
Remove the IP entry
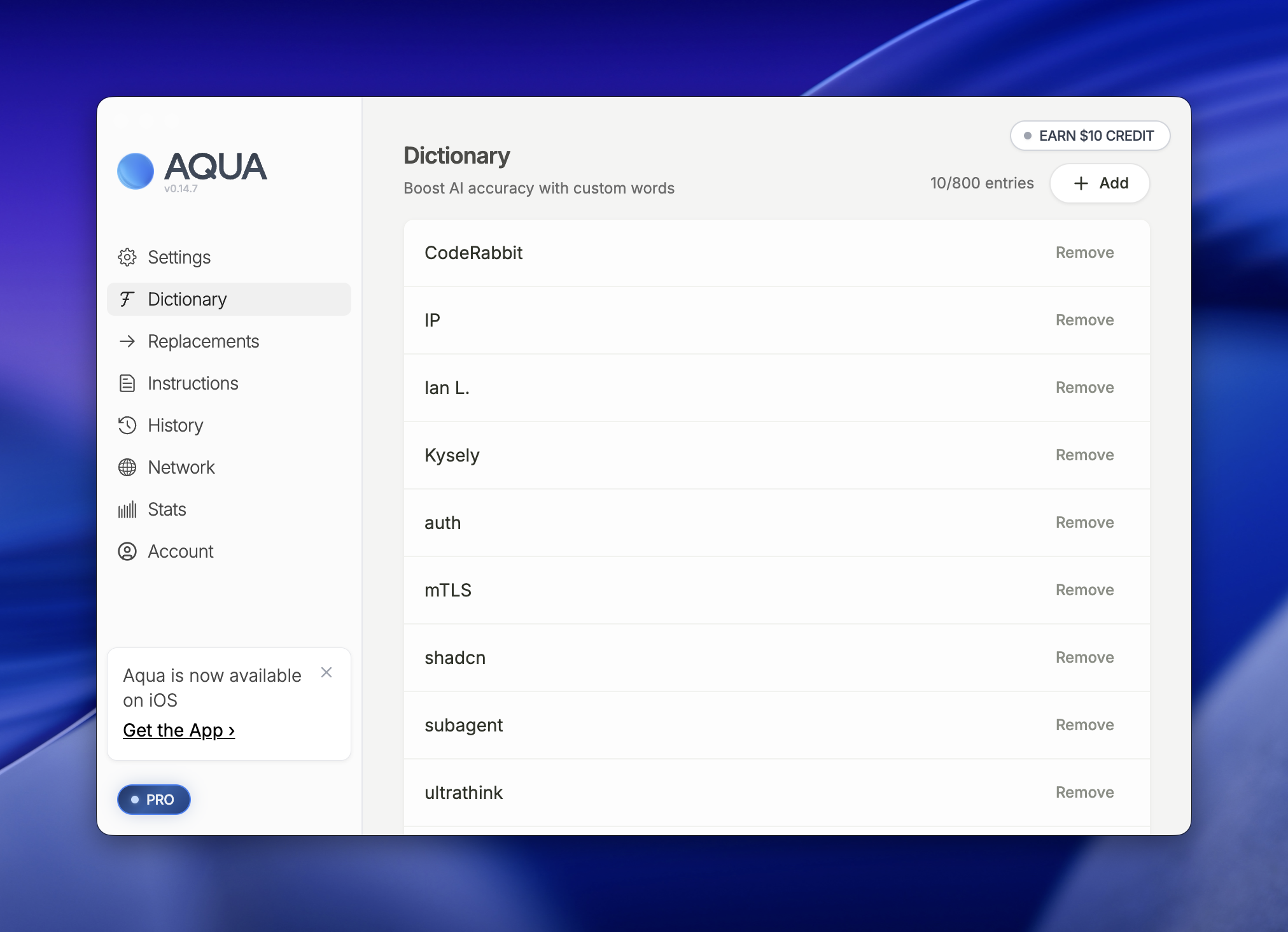click(1085, 320)
